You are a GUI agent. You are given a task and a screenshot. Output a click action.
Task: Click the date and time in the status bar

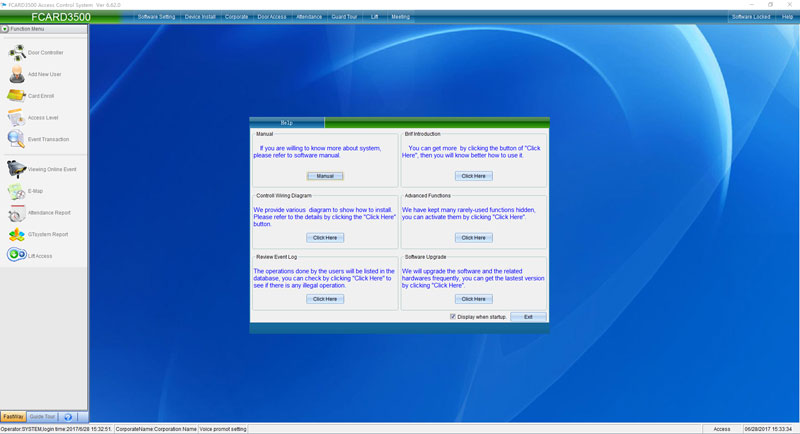(768, 429)
